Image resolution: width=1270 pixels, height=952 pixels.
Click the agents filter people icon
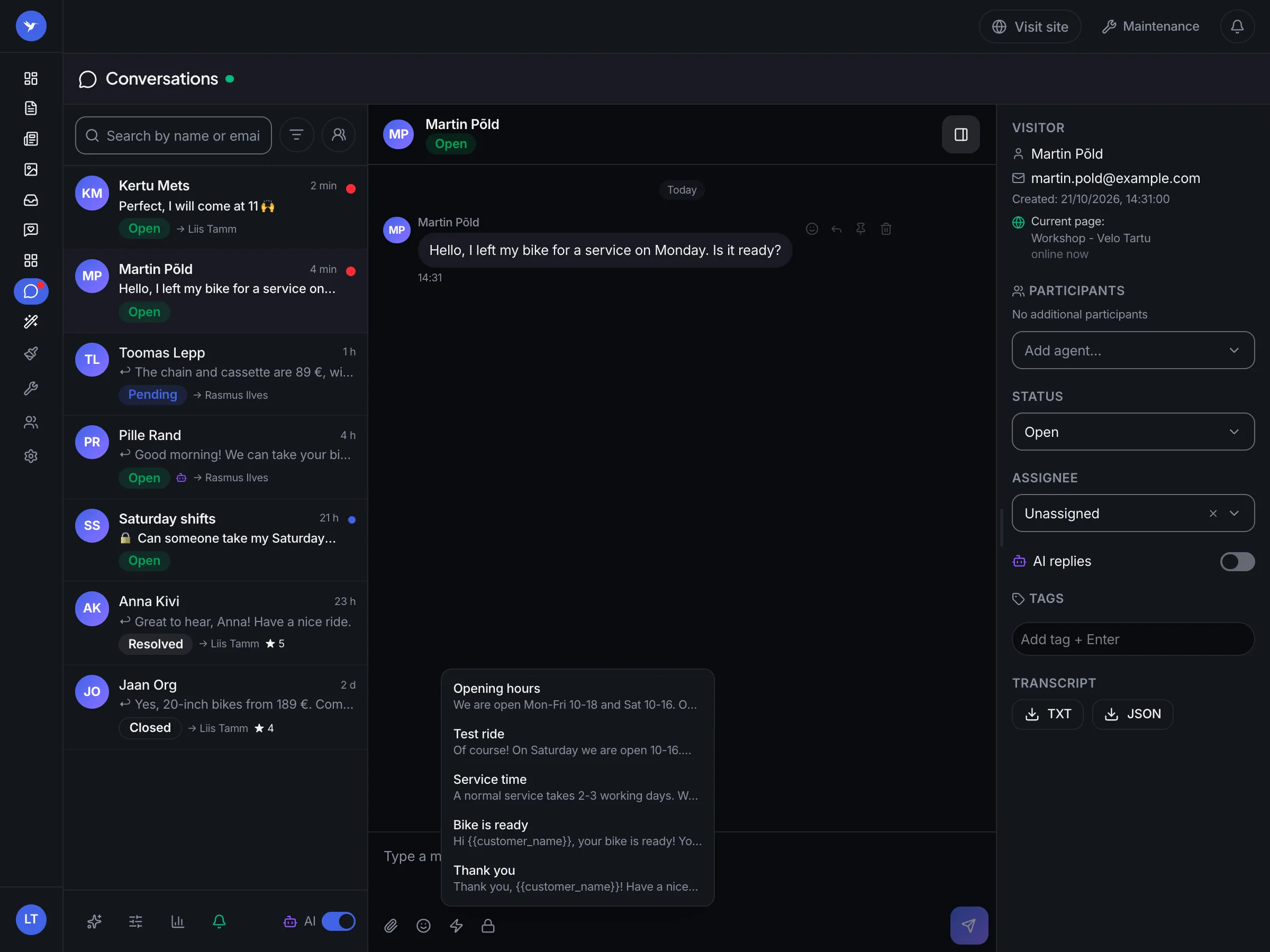[x=339, y=135]
